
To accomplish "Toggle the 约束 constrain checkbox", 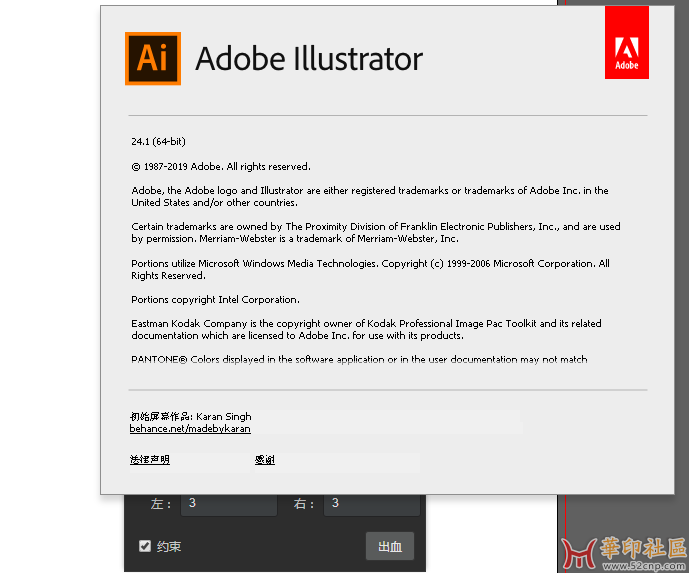I will 145,546.
